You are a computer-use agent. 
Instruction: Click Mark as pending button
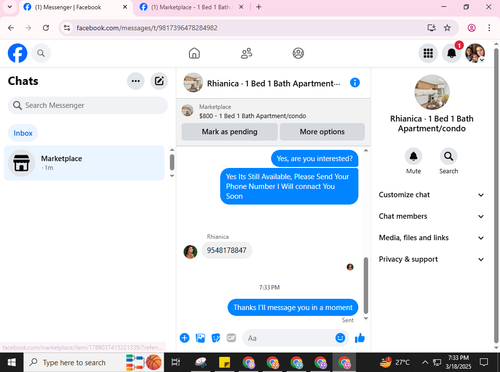coord(229,132)
